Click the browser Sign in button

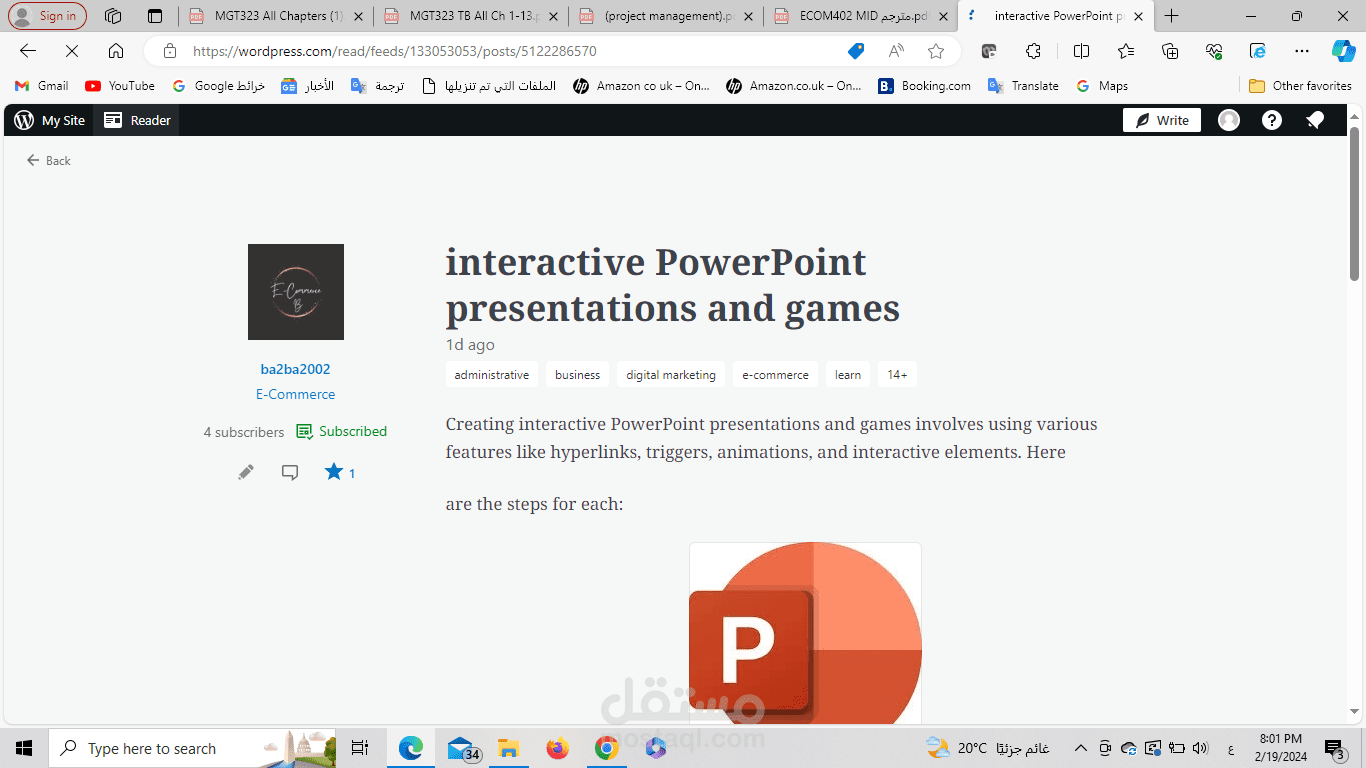(x=47, y=16)
